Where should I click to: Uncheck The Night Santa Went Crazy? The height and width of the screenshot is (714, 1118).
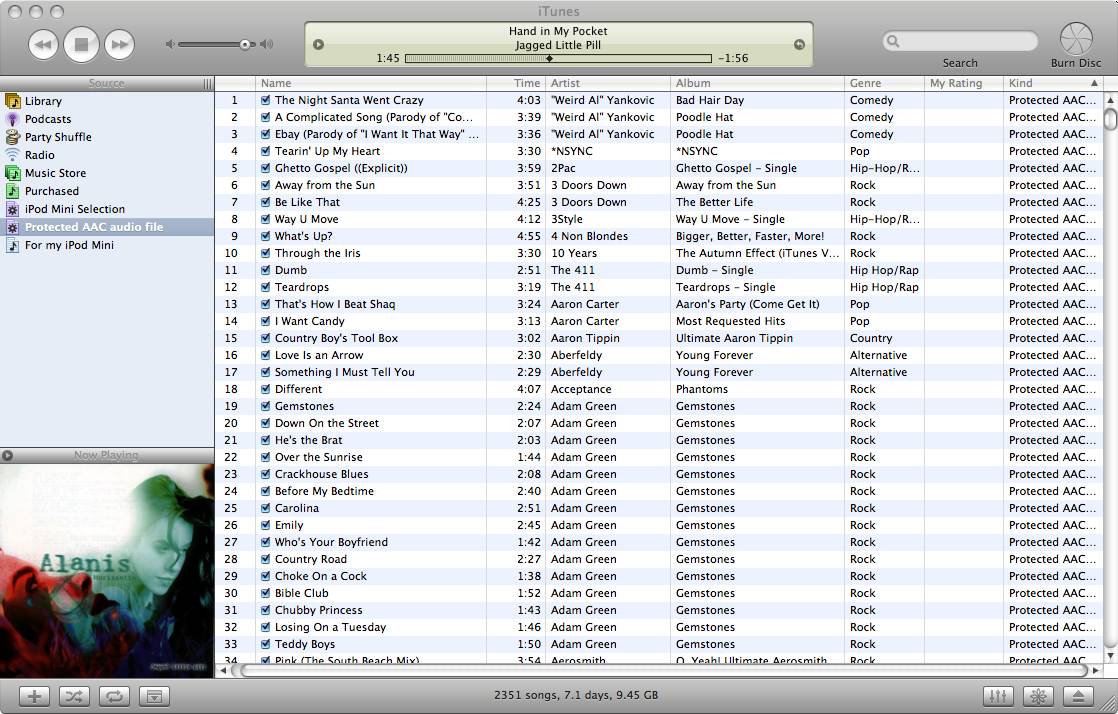coord(265,101)
